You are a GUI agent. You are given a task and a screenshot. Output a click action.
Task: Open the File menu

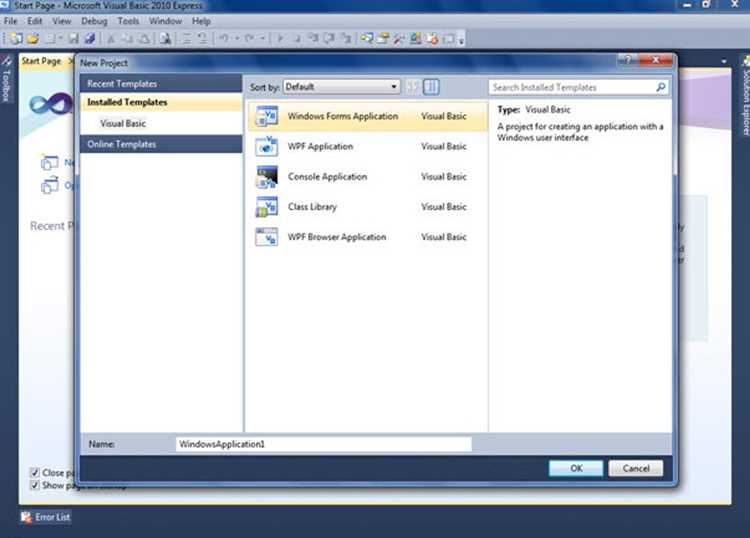(11, 21)
